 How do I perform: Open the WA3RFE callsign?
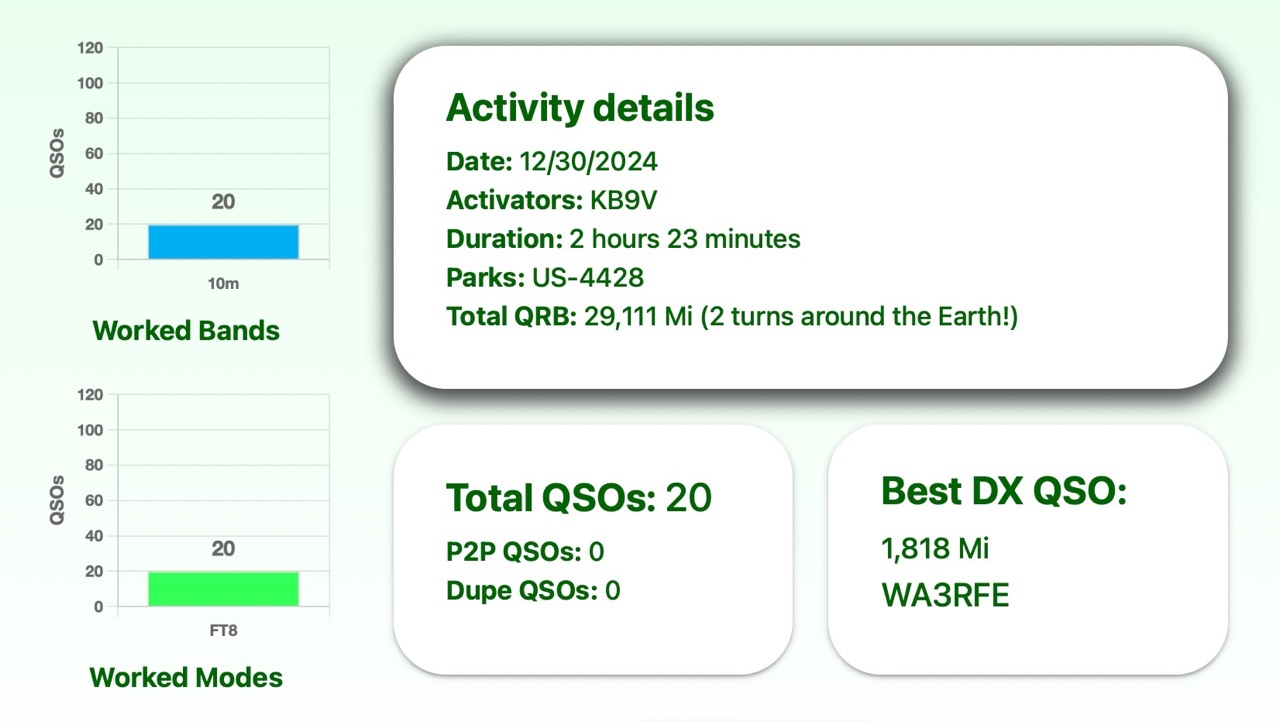(945, 596)
